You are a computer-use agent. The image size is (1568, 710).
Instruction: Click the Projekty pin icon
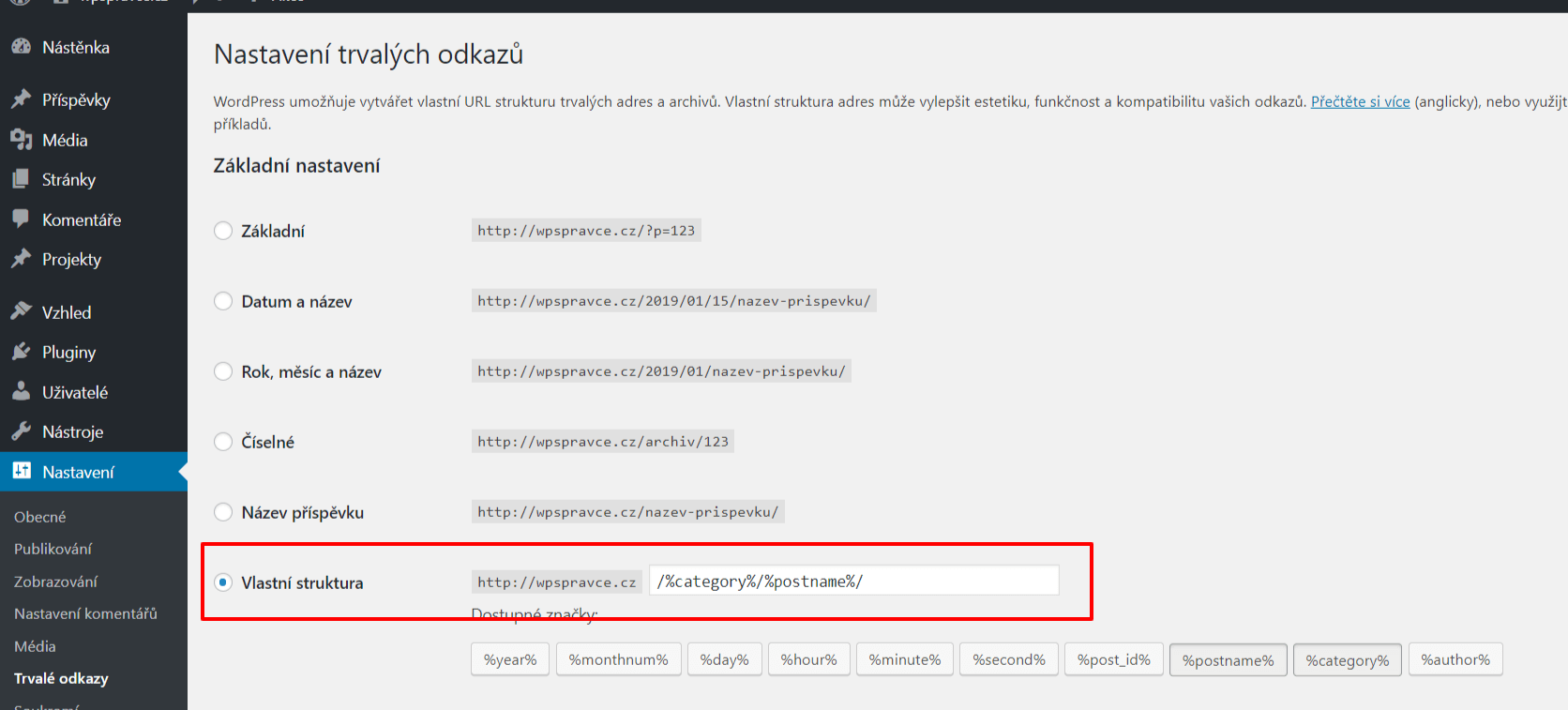coord(21,258)
